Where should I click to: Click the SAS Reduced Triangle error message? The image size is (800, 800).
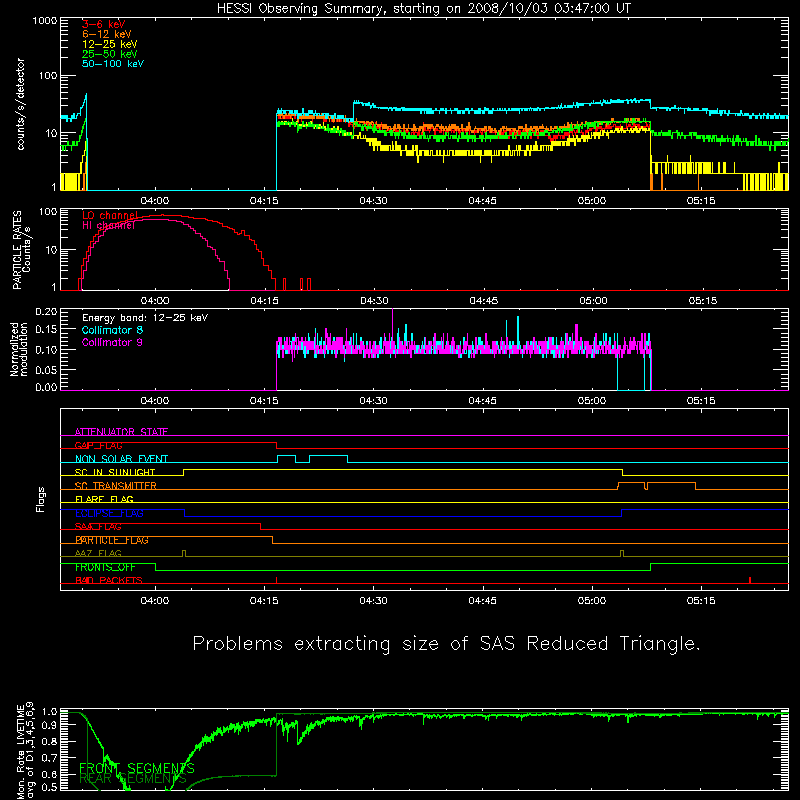click(x=446, y=643)
